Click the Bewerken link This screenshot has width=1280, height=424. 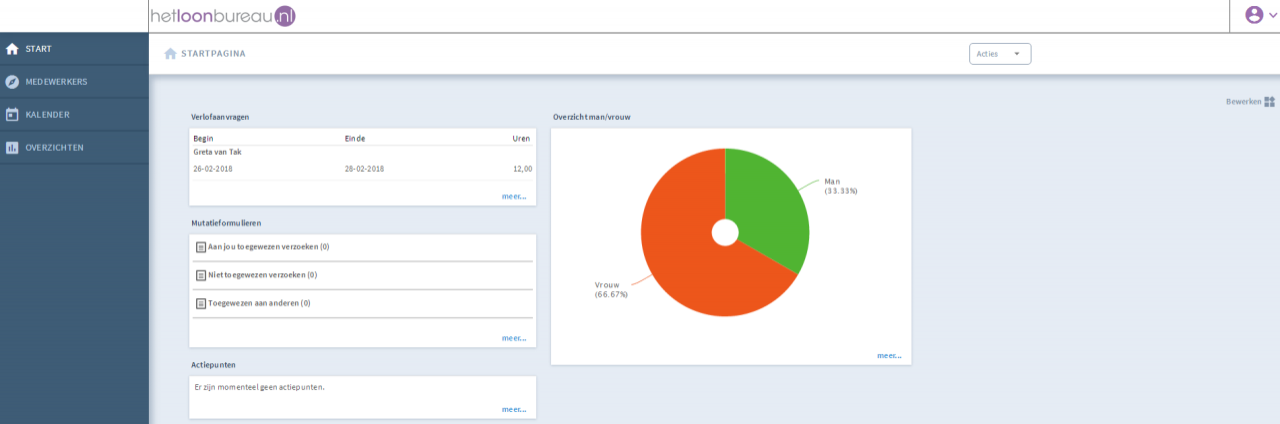(x=1244, y=102)
